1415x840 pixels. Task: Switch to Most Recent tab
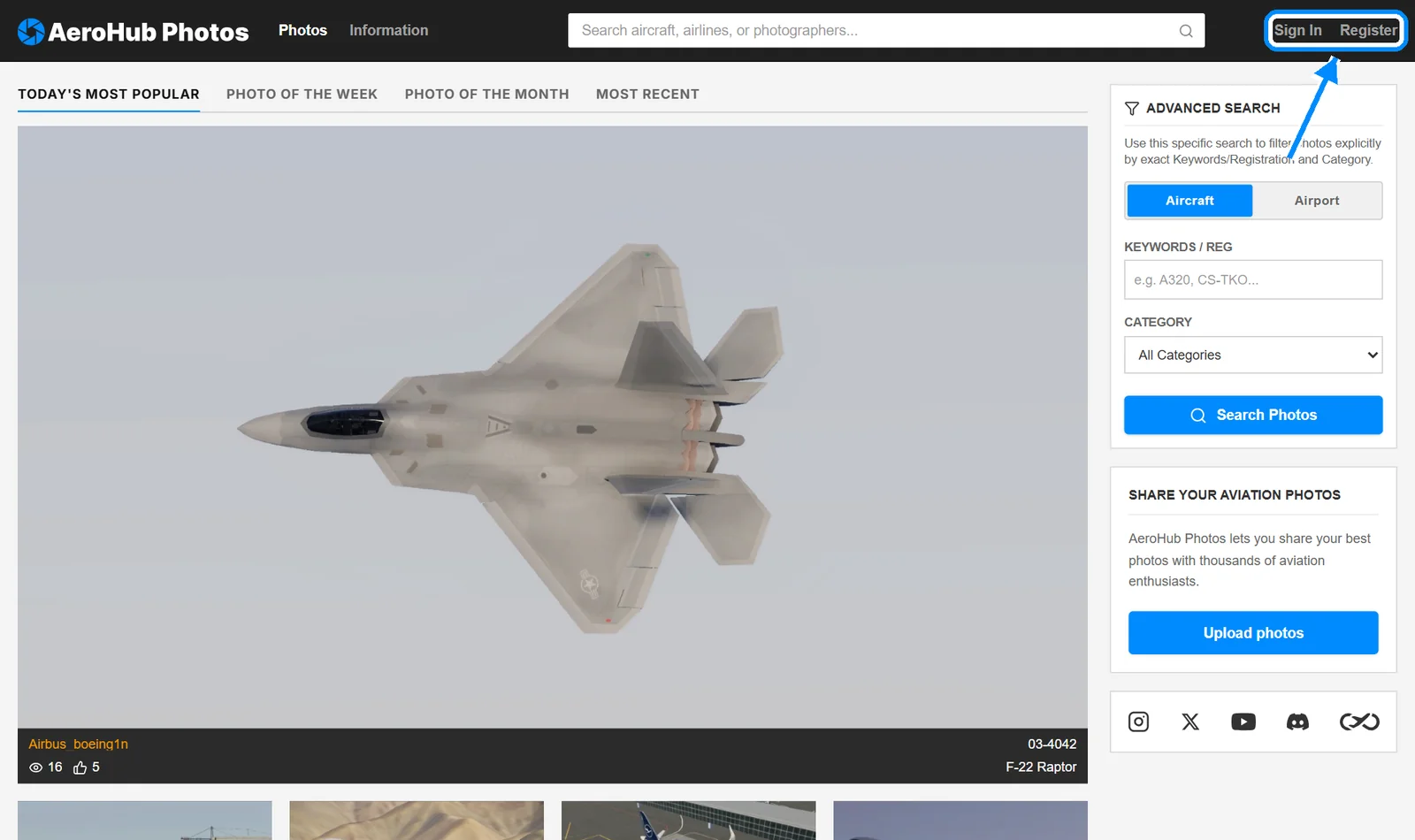(647, 94)
